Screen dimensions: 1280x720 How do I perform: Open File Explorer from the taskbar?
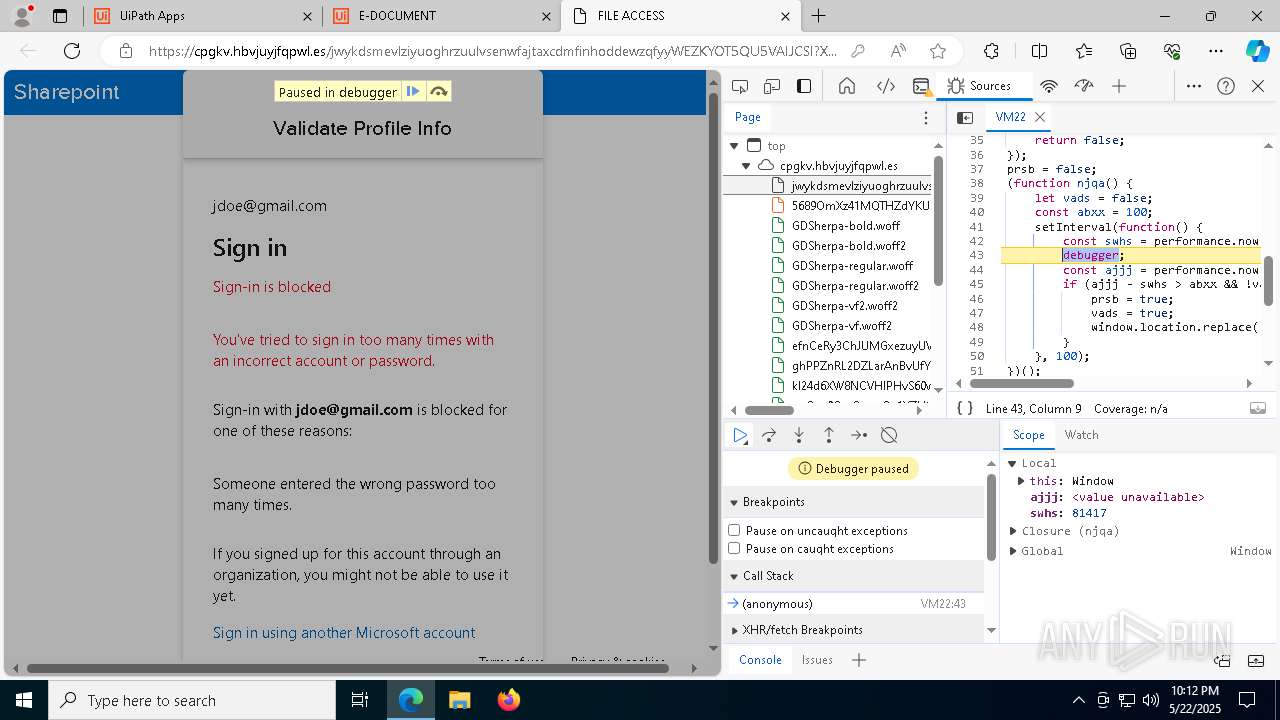(x=459, y=700)
